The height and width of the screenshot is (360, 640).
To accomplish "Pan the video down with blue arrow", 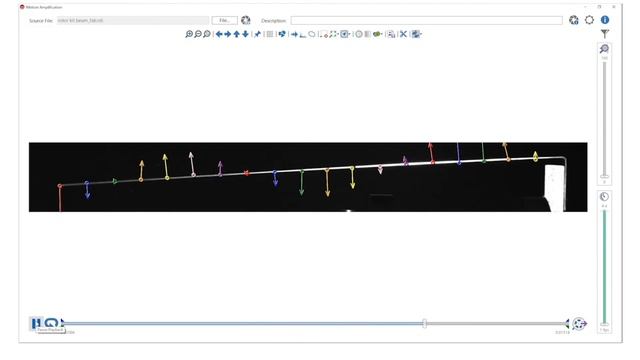I will pyautogui.click(x=245, y=34).
